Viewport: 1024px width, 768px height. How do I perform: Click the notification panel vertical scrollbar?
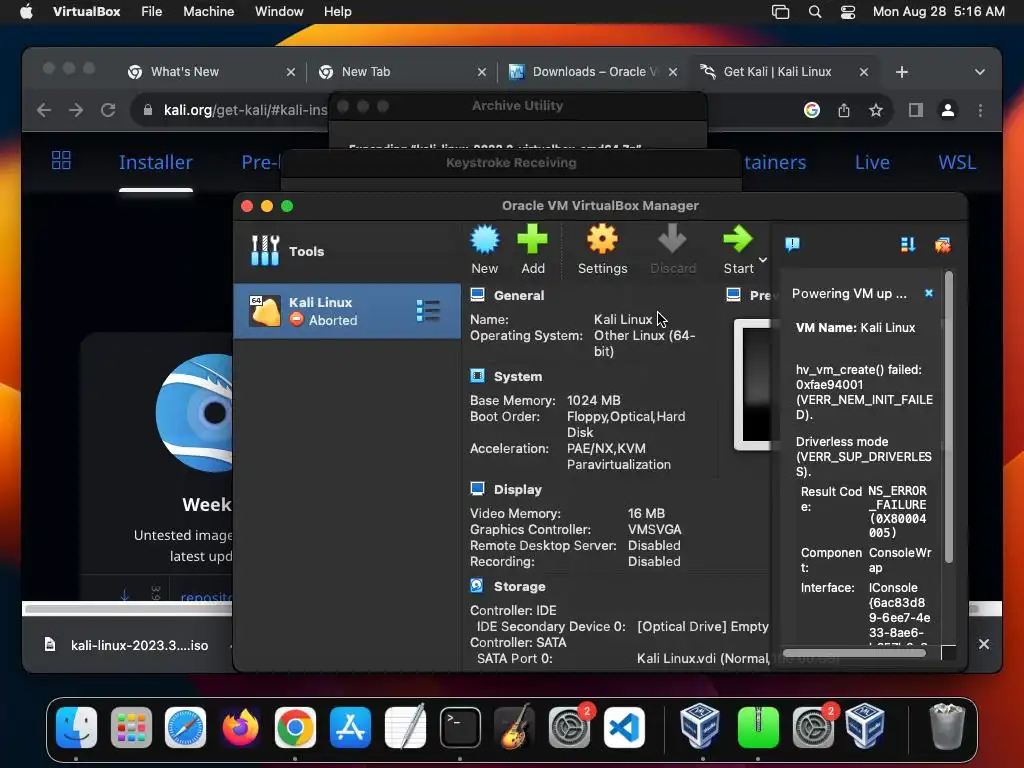(x=949, y=418)
